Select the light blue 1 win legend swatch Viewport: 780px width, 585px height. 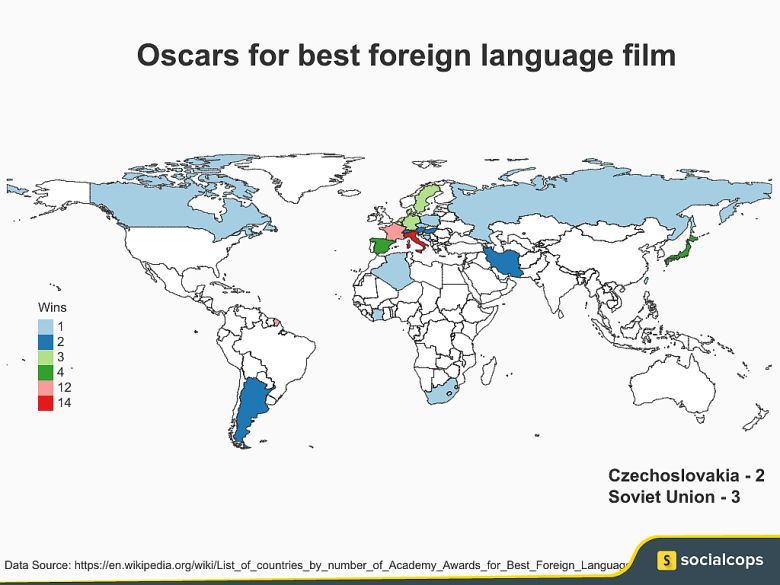pos(46,326)
